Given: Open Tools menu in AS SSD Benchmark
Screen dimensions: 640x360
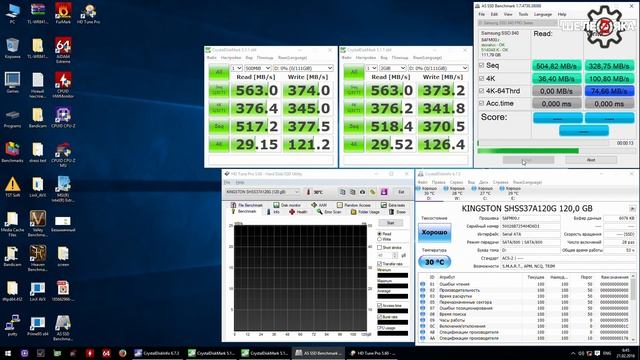Looking at the screenshot, I should click(523, 14).
